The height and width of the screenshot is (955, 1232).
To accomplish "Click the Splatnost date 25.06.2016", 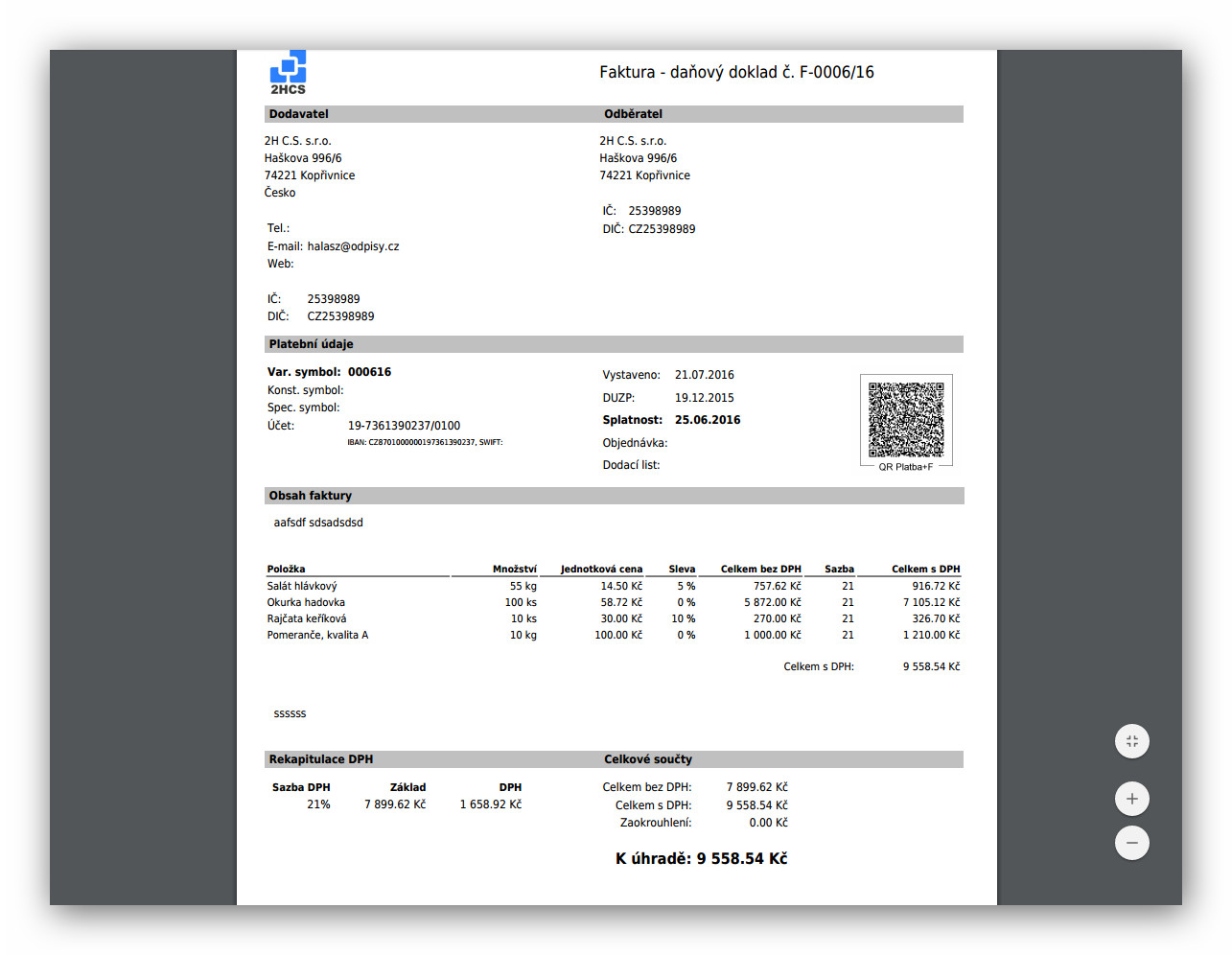I will 708,420.
